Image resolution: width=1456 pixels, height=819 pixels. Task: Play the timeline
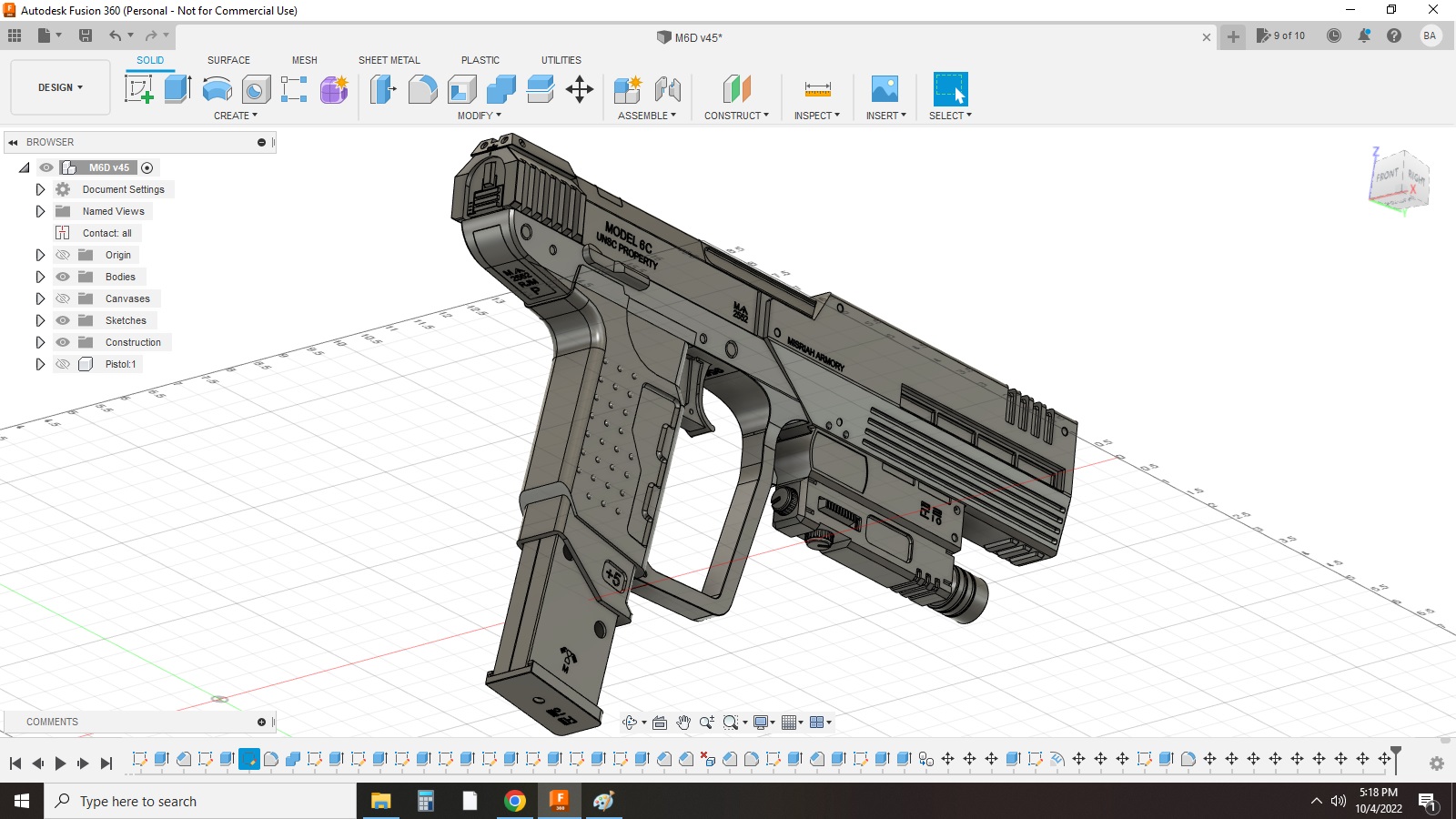click(x=60, y=763)
